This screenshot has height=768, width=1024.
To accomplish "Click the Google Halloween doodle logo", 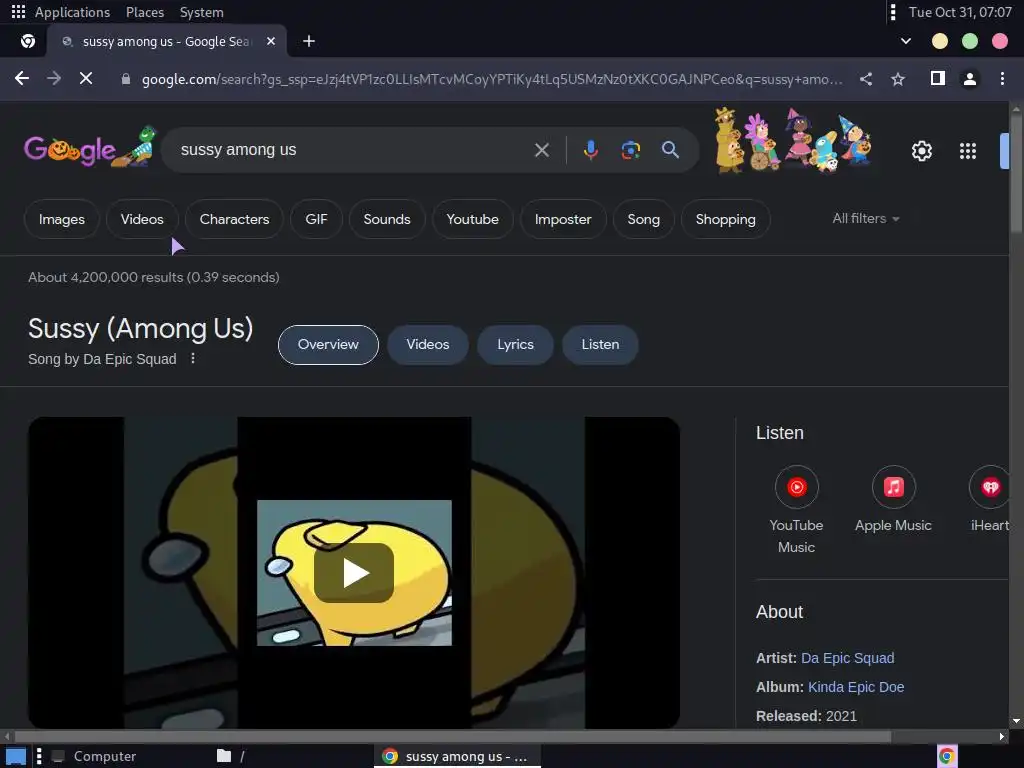I will pos(90,148).
